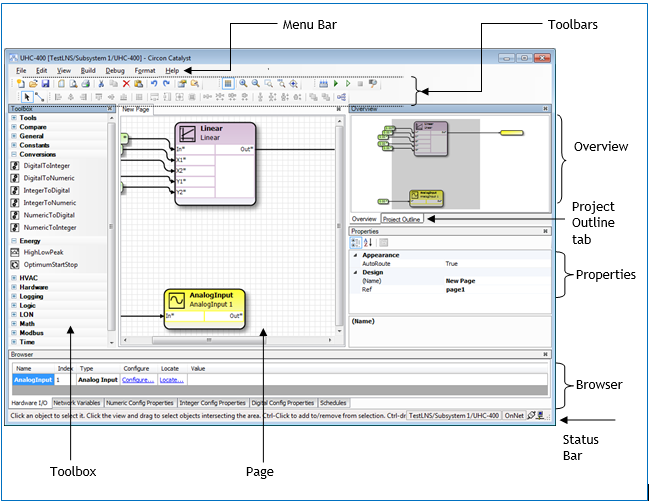Create a new file with the New toolbar icon
649x503 pixels.
[x=21, y=84]
